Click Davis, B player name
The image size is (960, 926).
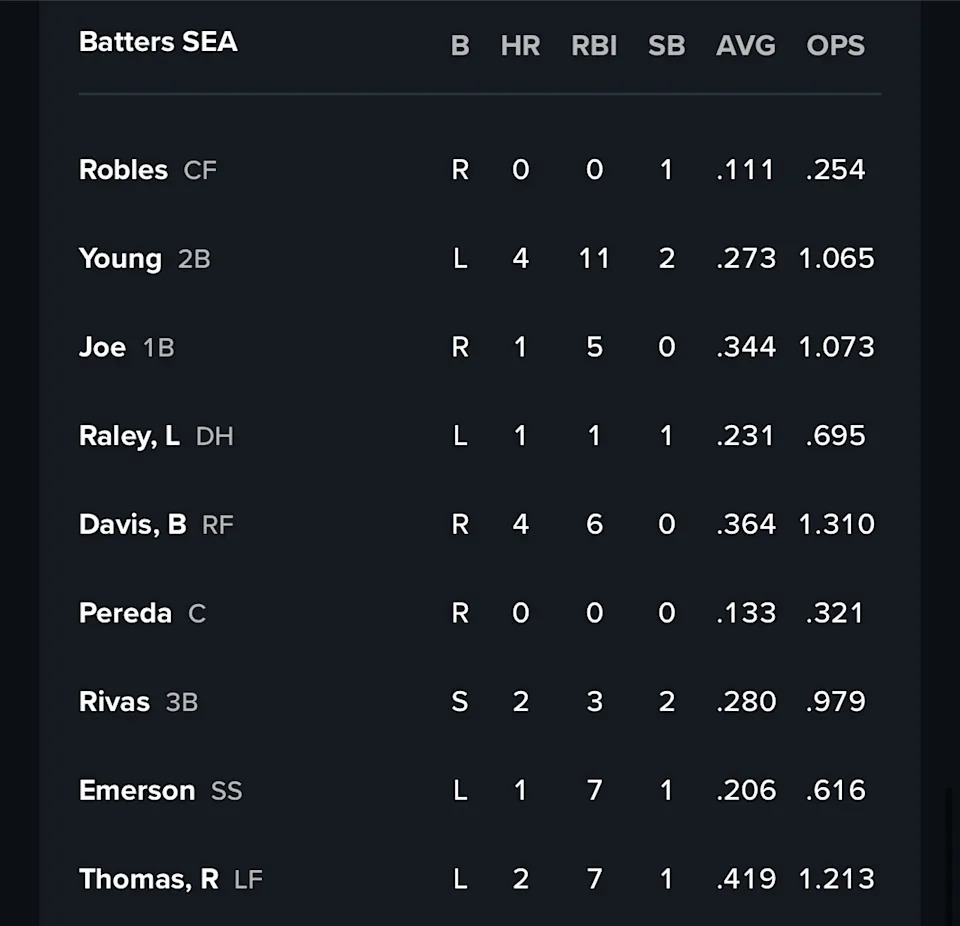pyautogui.click(x=132, y=524)
